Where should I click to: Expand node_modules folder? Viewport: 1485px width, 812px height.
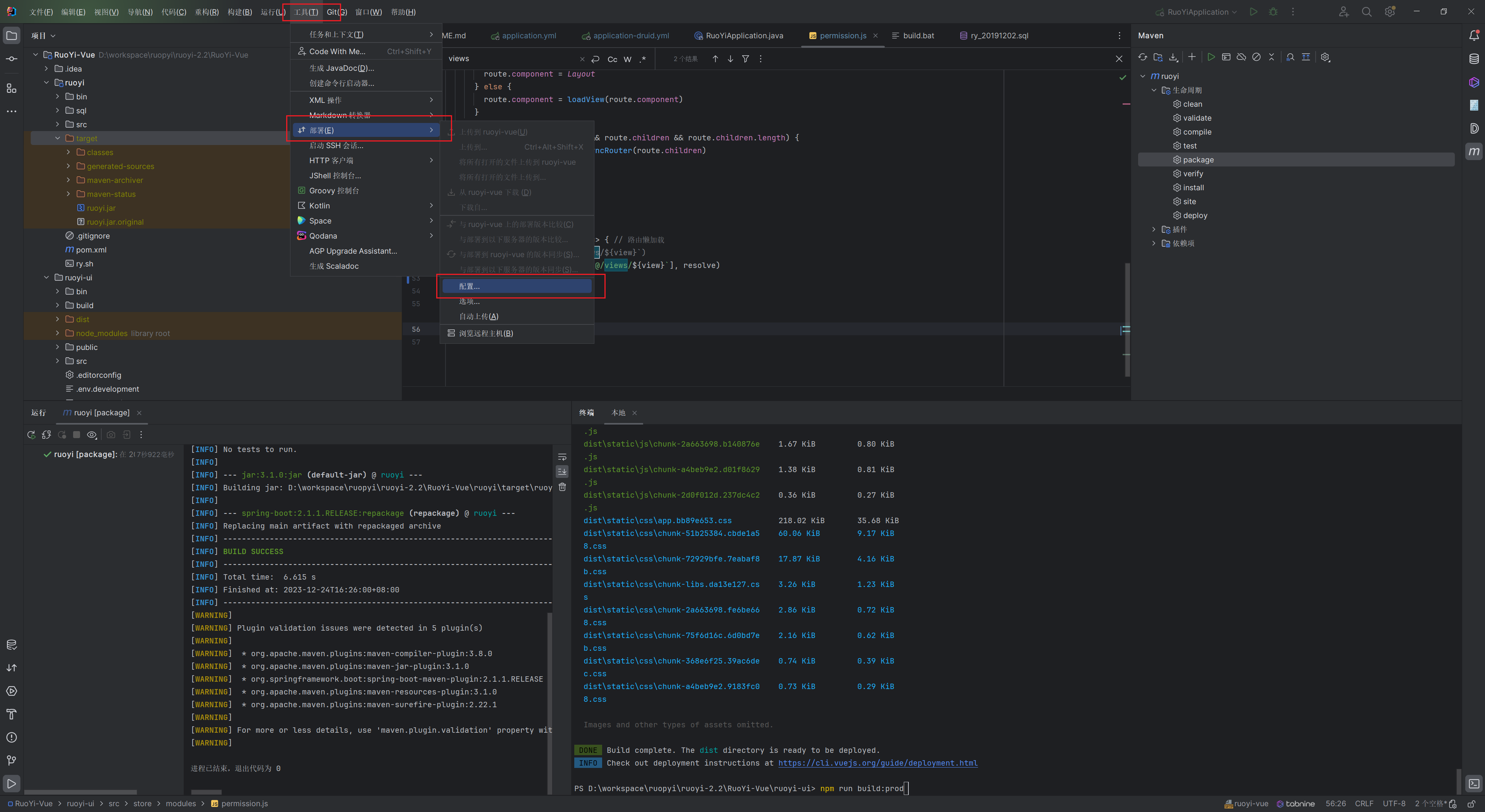(58, 333)
